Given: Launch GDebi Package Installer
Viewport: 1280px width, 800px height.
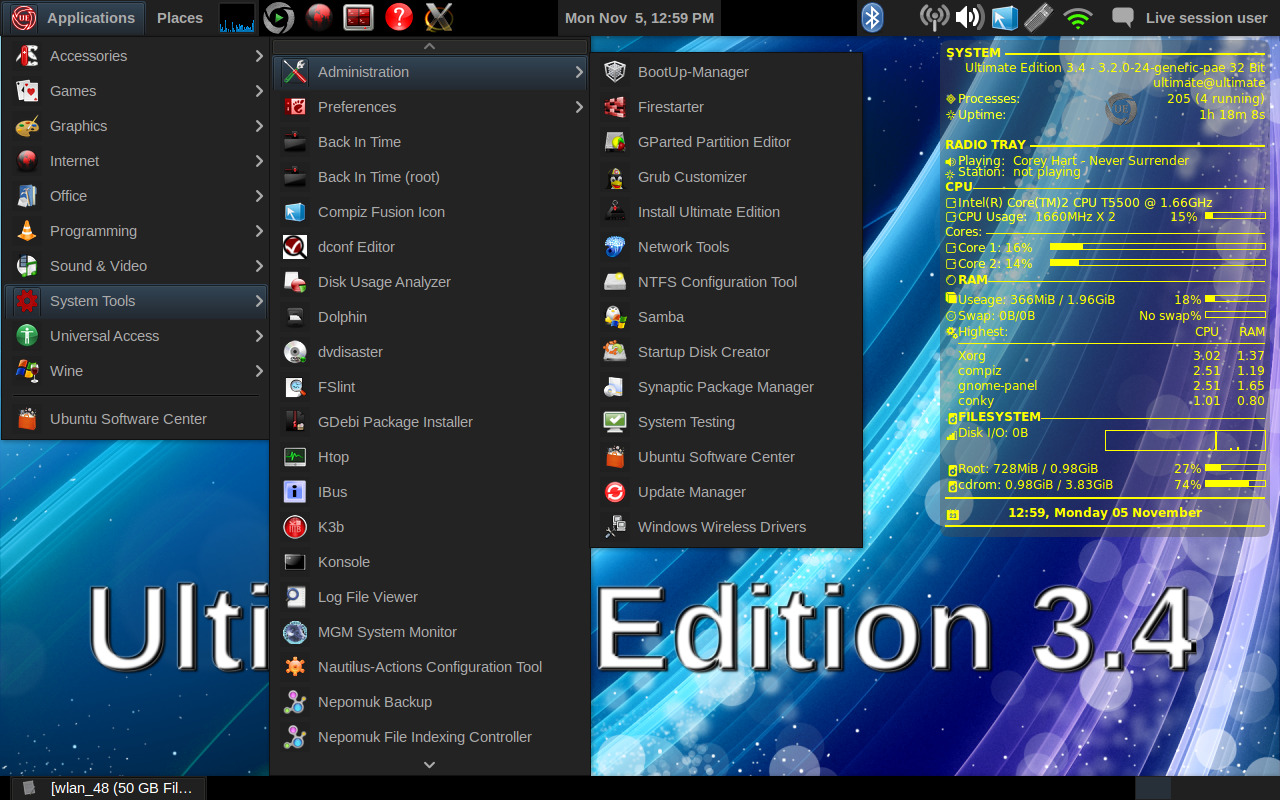Looking at the screenshot, I should pyautogui.click(x=430, y=422).
